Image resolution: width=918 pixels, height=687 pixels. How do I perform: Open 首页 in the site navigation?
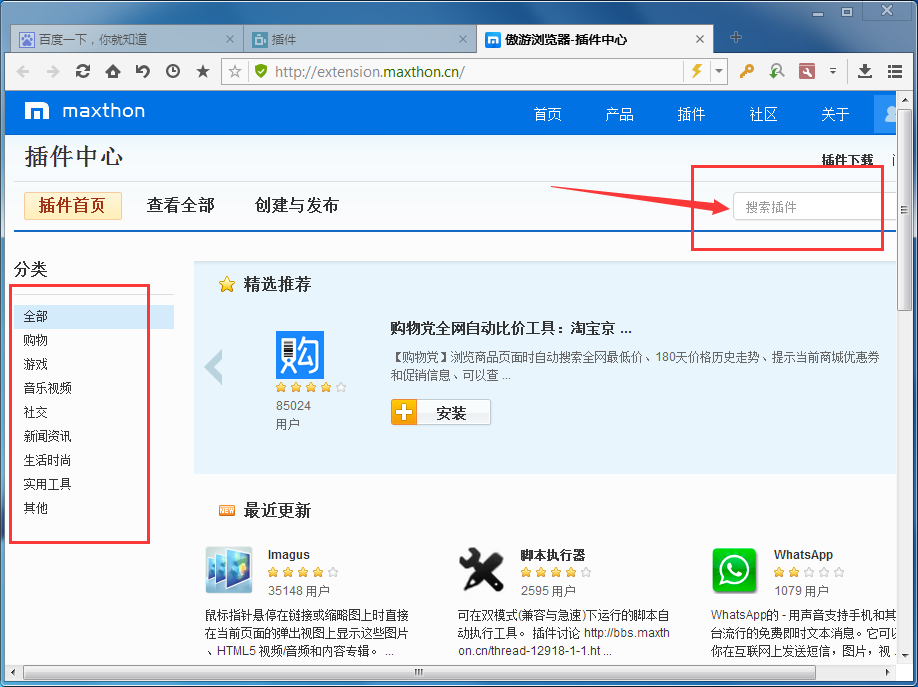click(547, 114)
